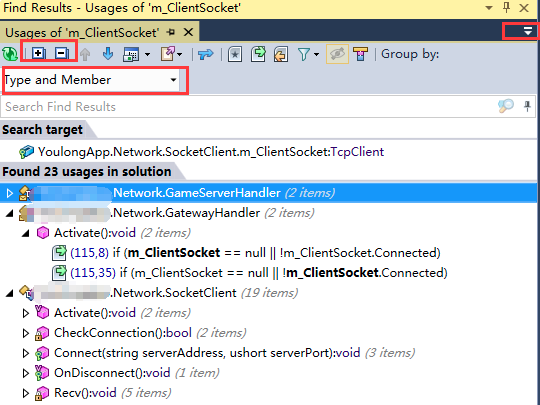Click the Recv():void tree item
The height and width of the screenshot is (405, 540).
click(85, 393)
